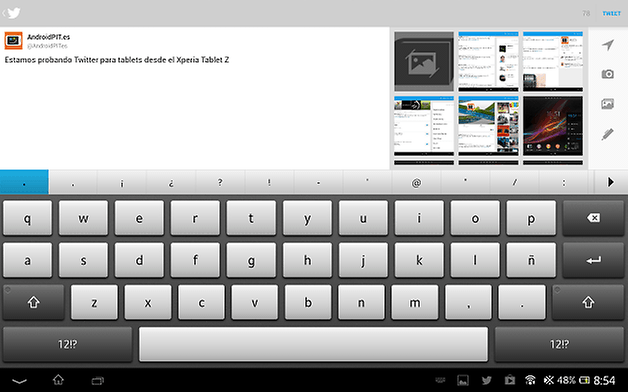Insert the inverted question mark ¿ suggestion

[x=171, y=183]
